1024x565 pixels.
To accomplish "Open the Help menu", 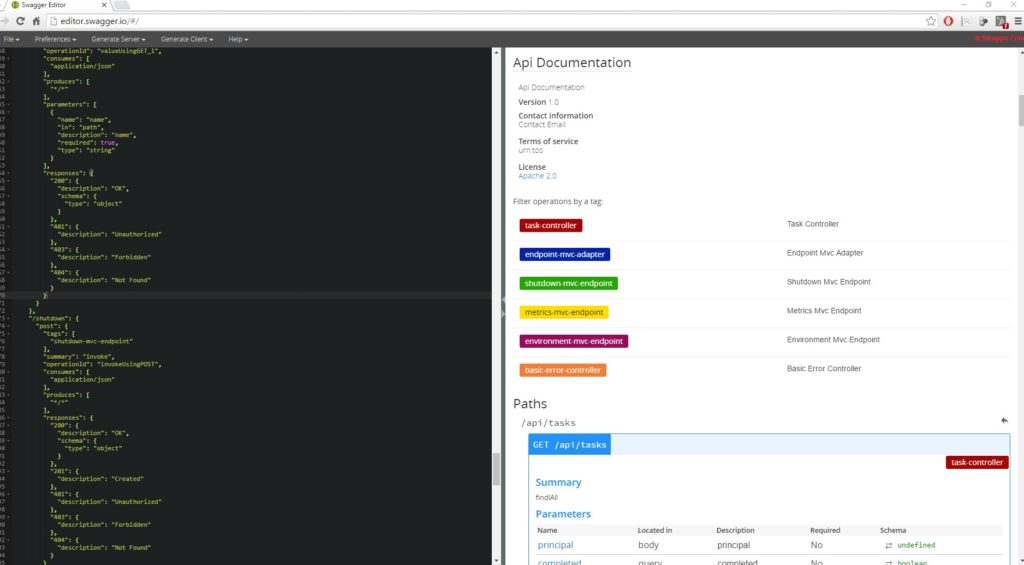I will (238, 39).
